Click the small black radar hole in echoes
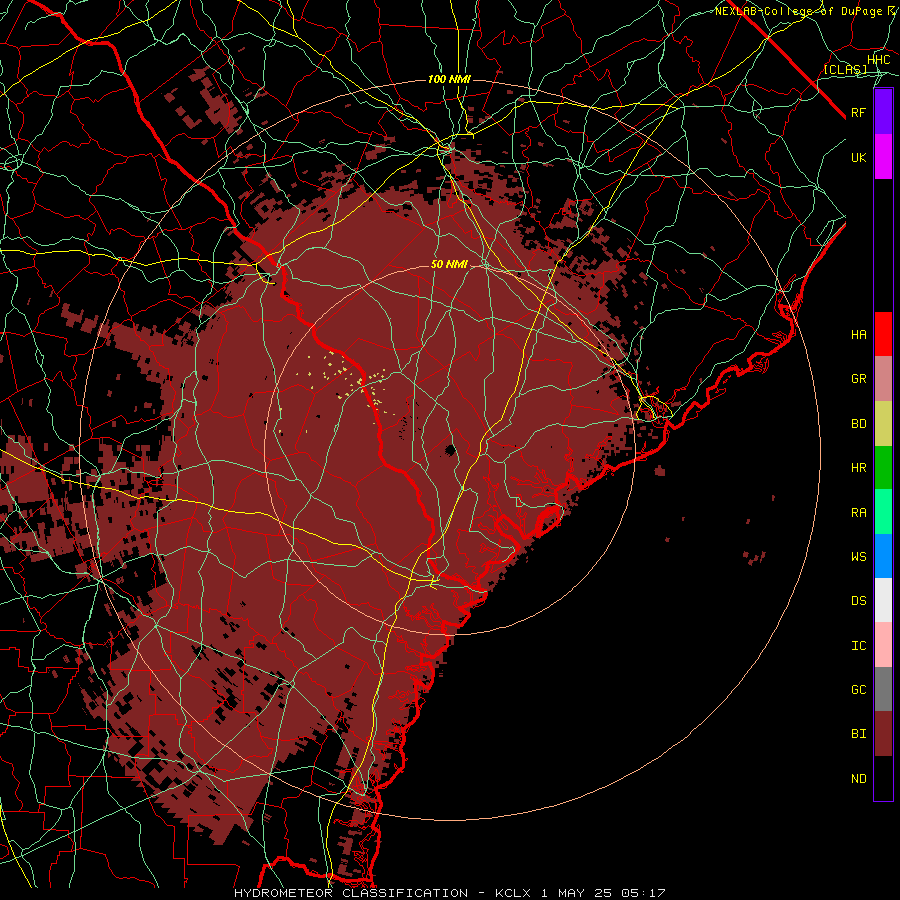The height and width of the screenshot is (900, 900). (450, 449)
